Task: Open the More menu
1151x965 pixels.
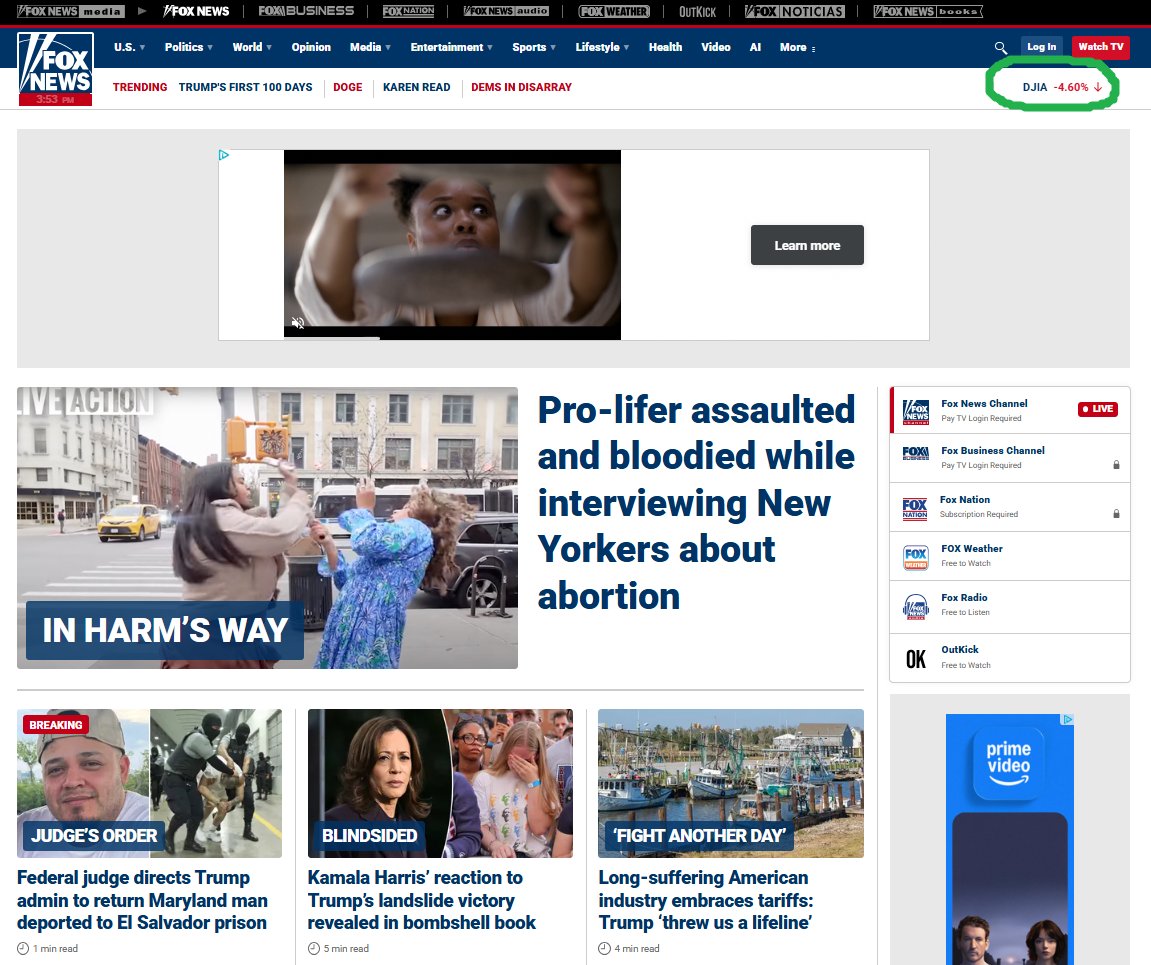Action: coord(797,47)
